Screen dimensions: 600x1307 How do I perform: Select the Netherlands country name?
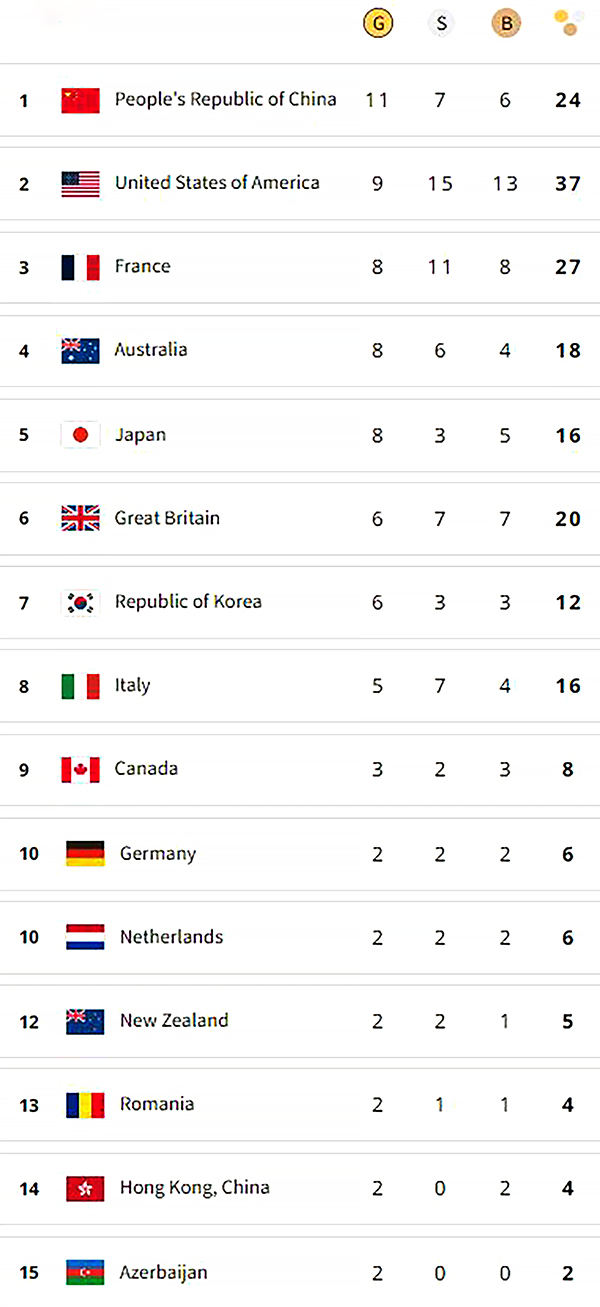[171, 937]
